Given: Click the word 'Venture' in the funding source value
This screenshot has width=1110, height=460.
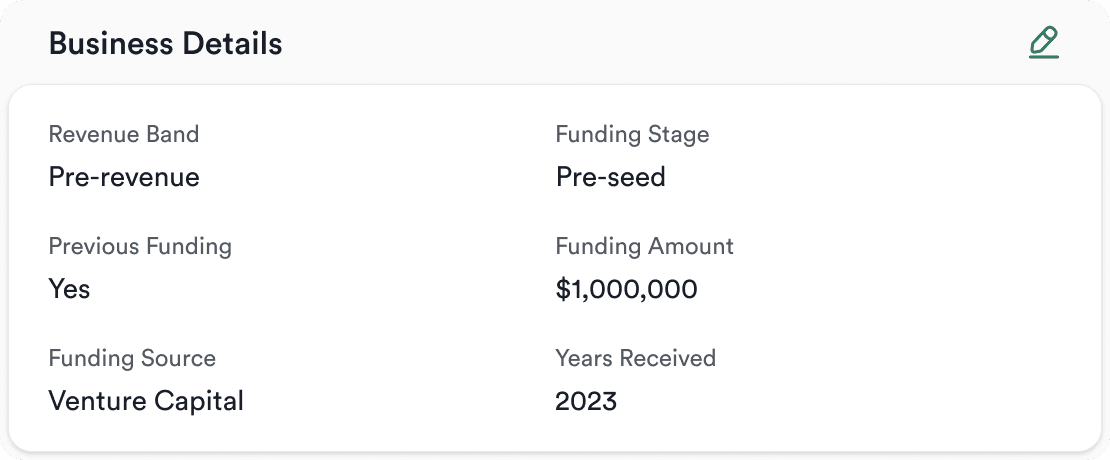Looking at the screenshot, I should [x=95, y=401].
